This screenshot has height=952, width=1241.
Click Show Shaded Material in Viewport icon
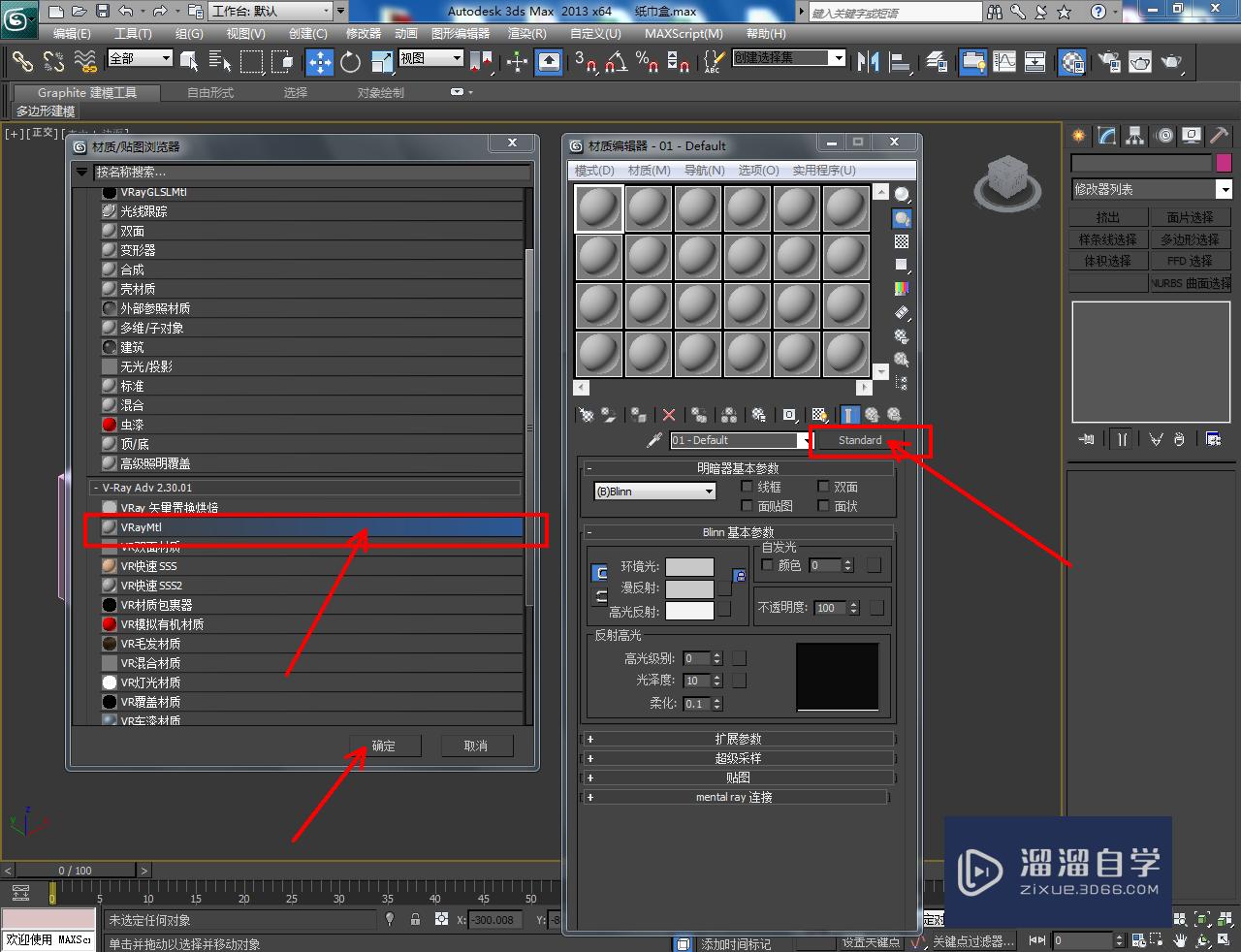819,415
